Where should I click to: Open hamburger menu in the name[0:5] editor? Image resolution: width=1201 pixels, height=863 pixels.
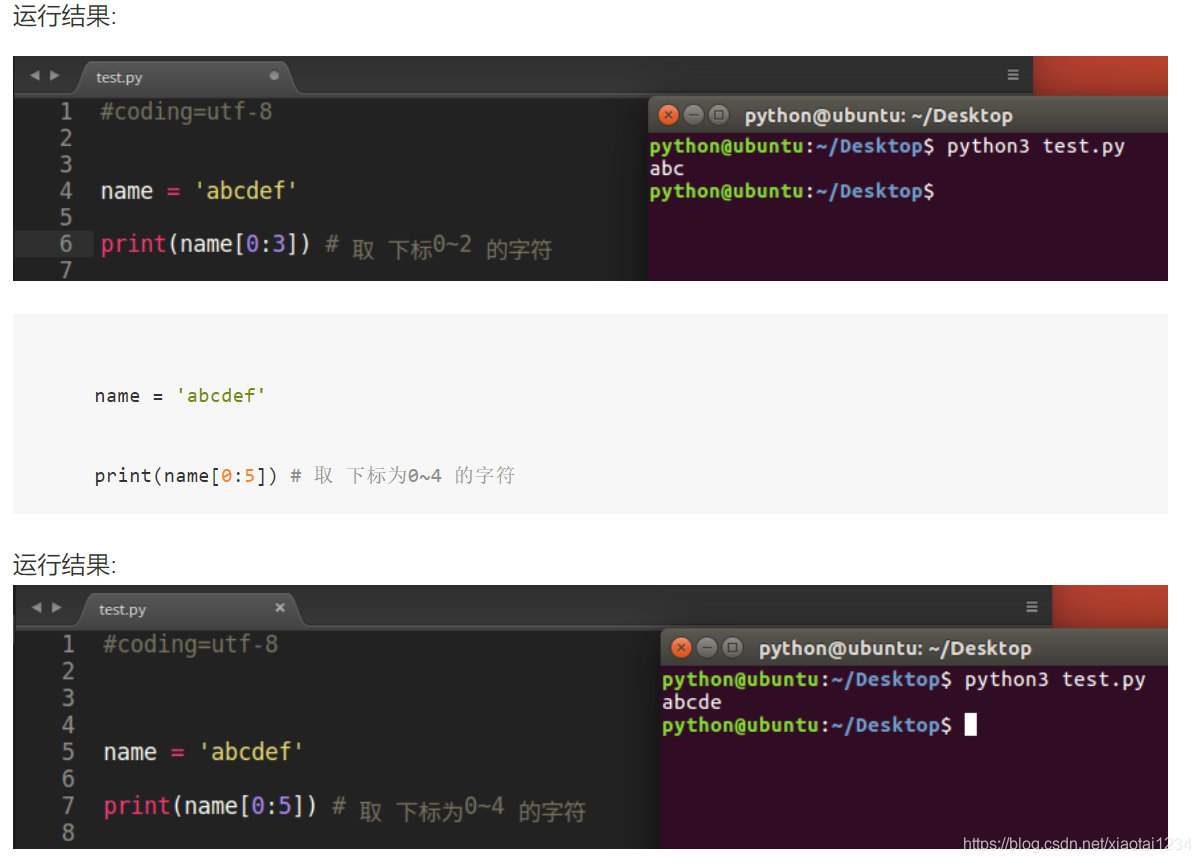point(1032,607)
